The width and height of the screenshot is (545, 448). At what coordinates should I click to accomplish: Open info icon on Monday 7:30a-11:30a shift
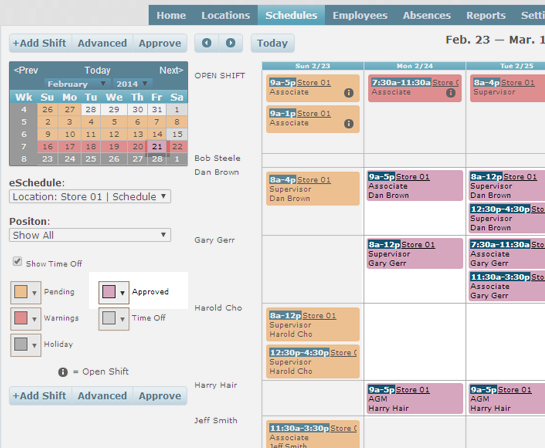pos(450,93)
